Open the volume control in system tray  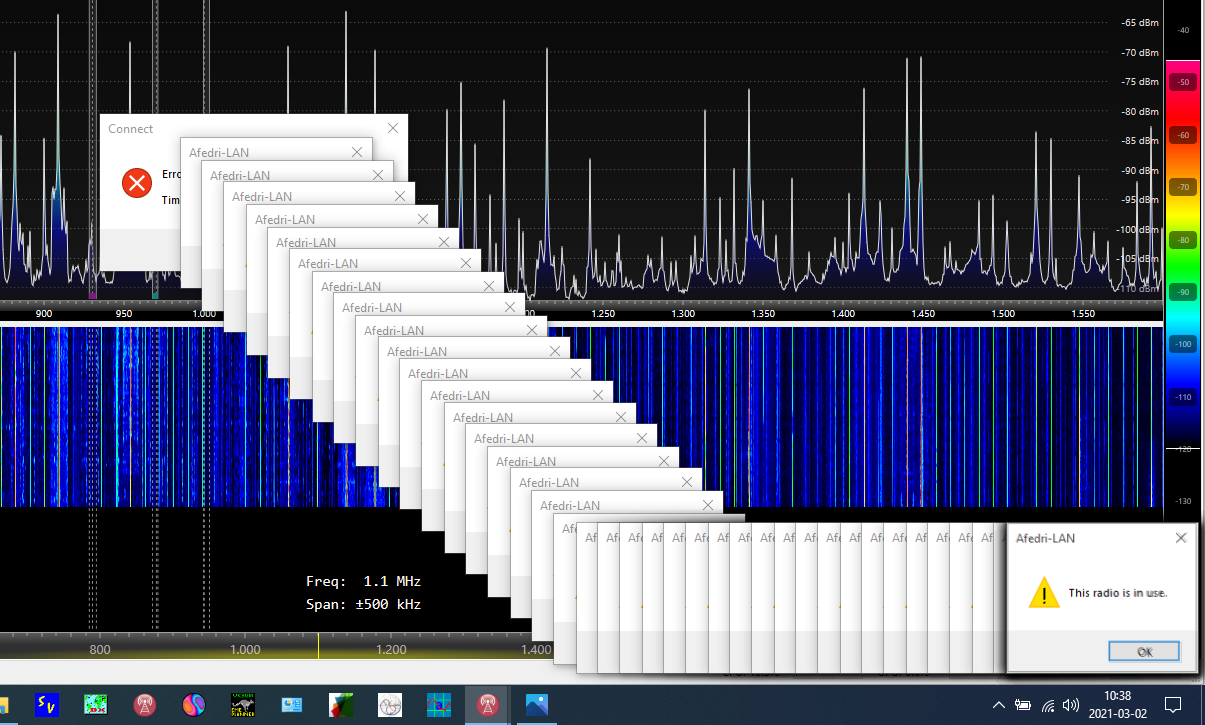tap(1071, 705)
